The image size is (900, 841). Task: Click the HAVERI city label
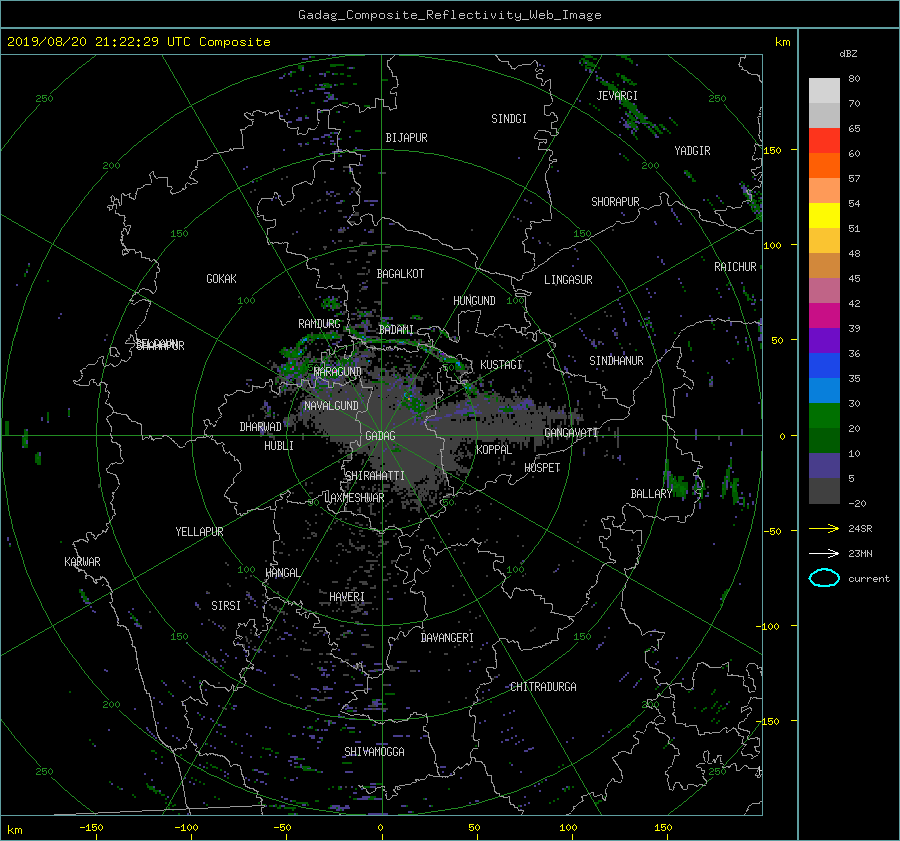pyautogui.click(x=347, y=597)
